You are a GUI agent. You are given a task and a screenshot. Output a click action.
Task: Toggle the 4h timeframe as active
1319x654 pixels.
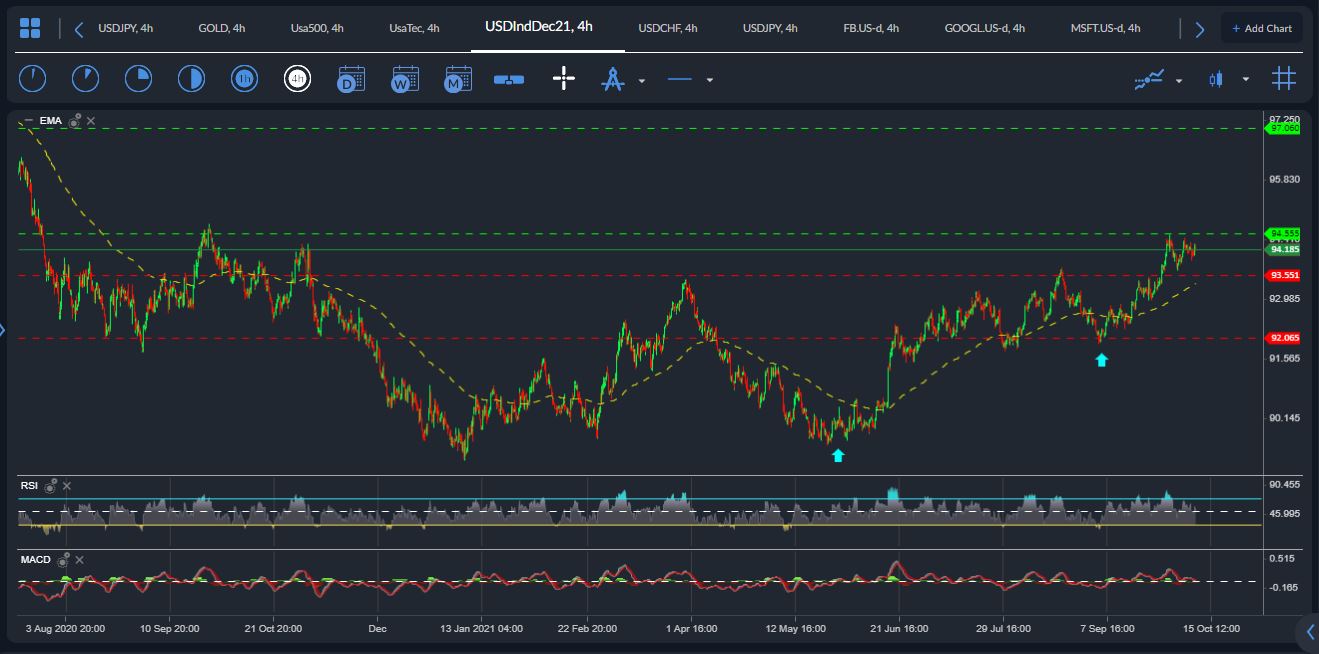point(298,78)
